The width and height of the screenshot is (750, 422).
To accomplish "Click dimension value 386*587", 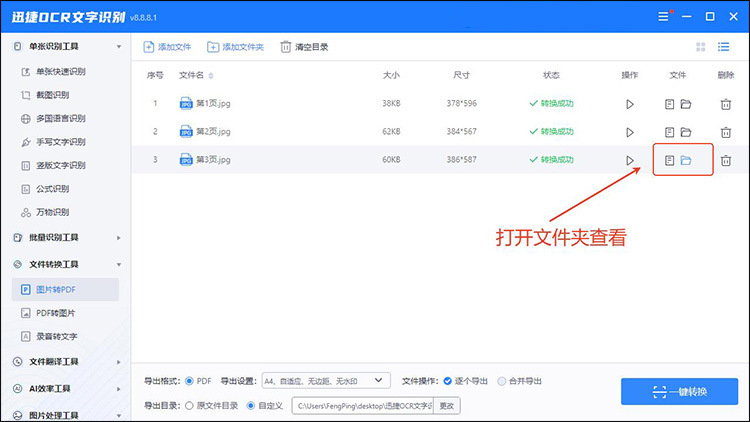I will [x=462, y=160].
